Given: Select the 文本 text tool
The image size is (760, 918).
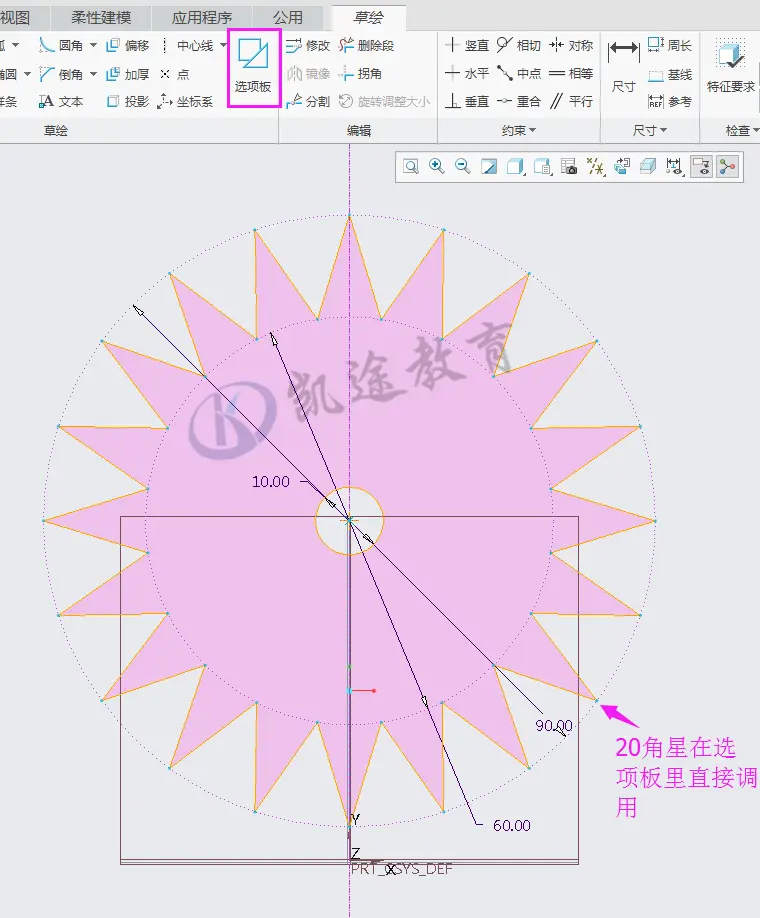Looking at the screenshot, I should tap(61, 101).
